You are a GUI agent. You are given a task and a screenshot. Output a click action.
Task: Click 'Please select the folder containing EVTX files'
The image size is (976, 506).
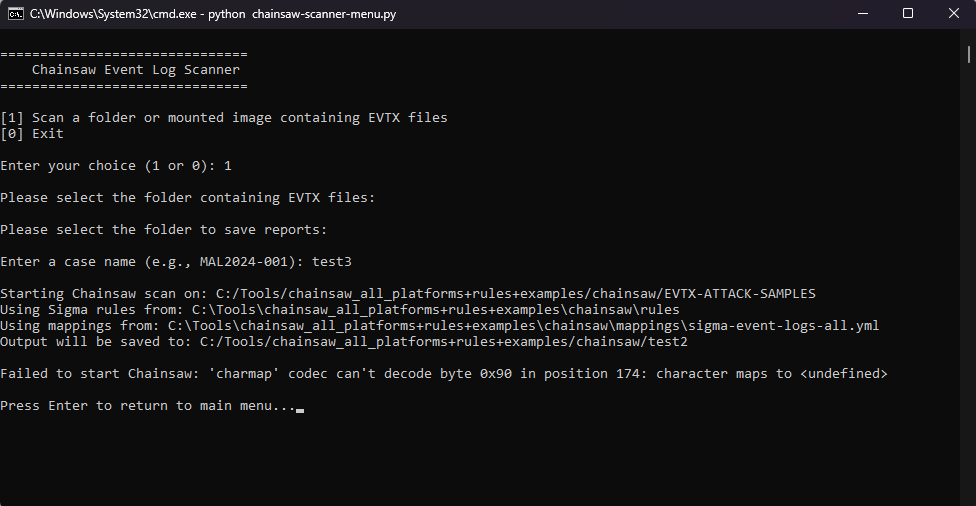(x=188, y=198)
